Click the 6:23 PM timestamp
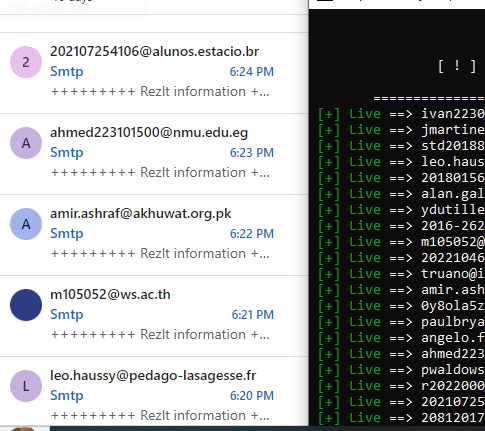The width and height of the screenshot is (485, 431). coord(252,153)
